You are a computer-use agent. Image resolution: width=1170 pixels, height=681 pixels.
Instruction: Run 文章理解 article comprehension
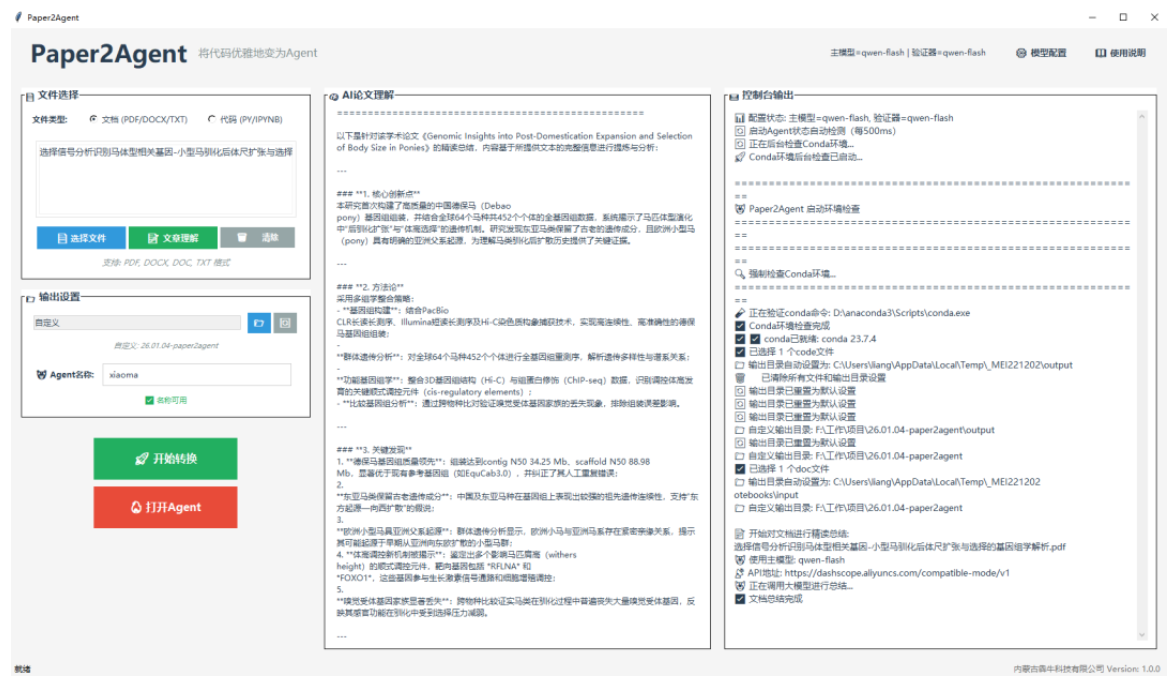click(172, 238)
